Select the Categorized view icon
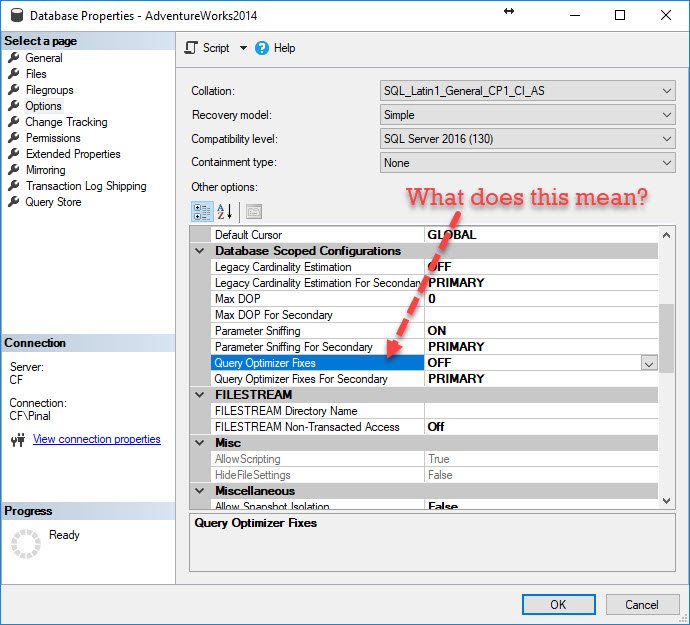 coord(202,212)
